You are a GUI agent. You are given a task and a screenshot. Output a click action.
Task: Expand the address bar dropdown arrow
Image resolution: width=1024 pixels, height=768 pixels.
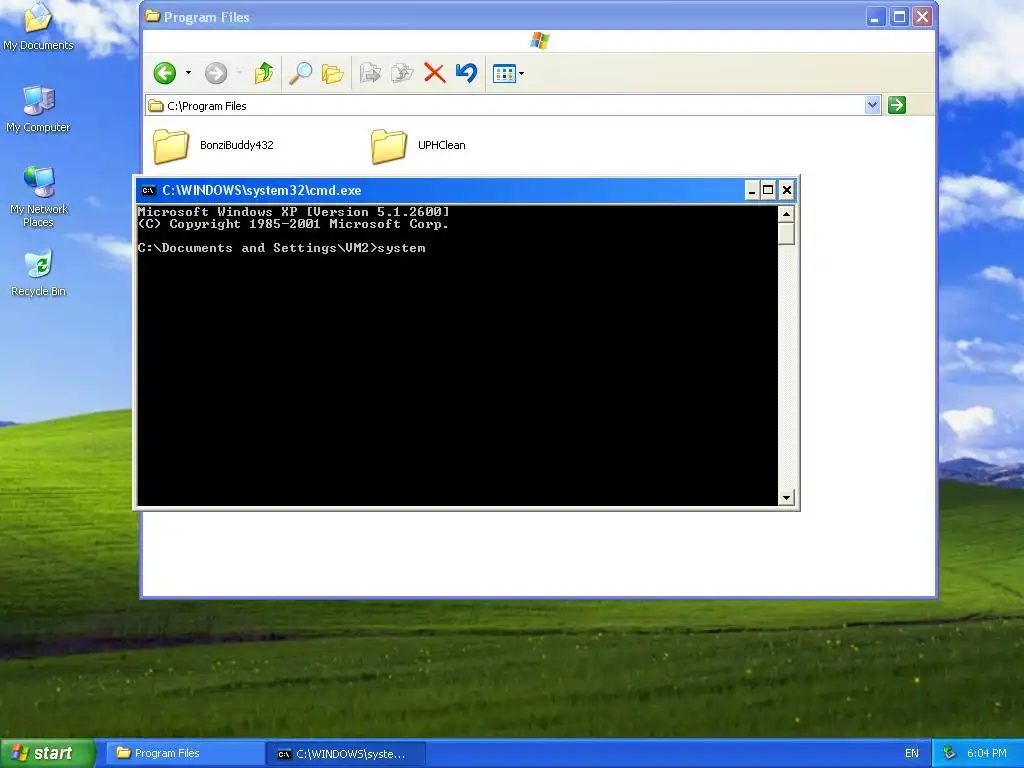tap(872, 105)
